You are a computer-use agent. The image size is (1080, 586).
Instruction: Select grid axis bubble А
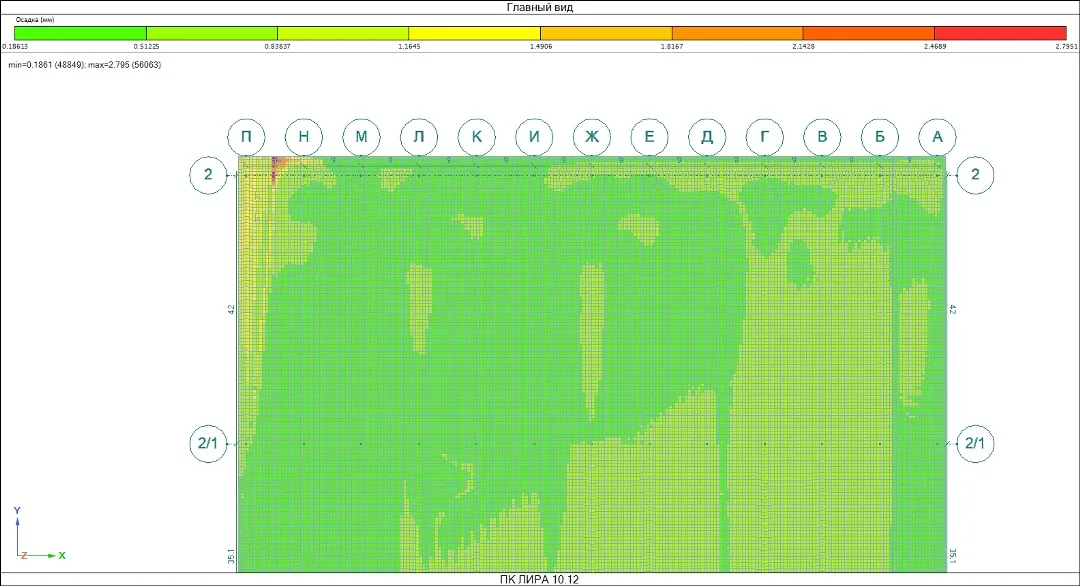(x=937, y=136)
